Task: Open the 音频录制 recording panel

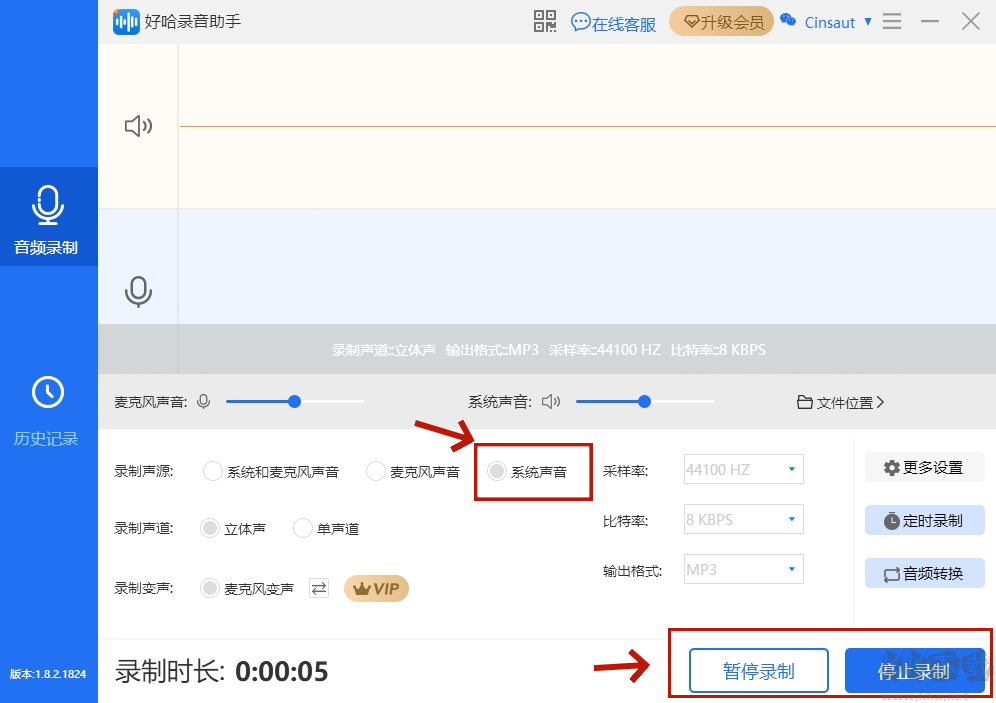Action: [48, 217]
